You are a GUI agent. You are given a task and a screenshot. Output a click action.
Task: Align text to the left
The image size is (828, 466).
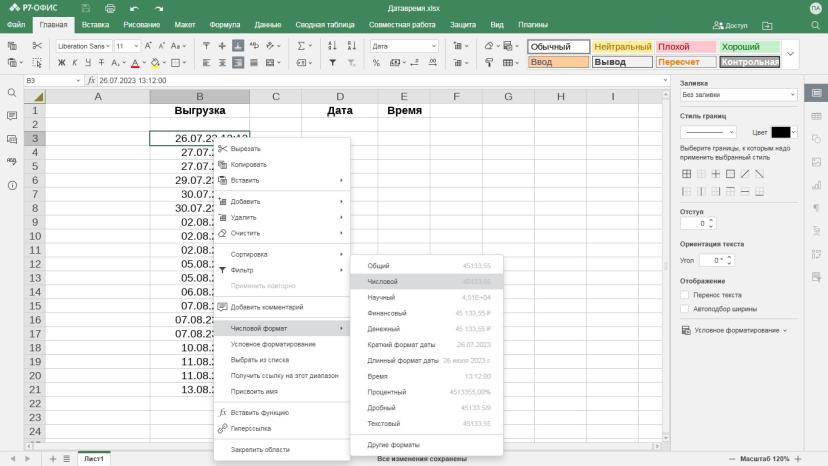click(x=206, y=62)
